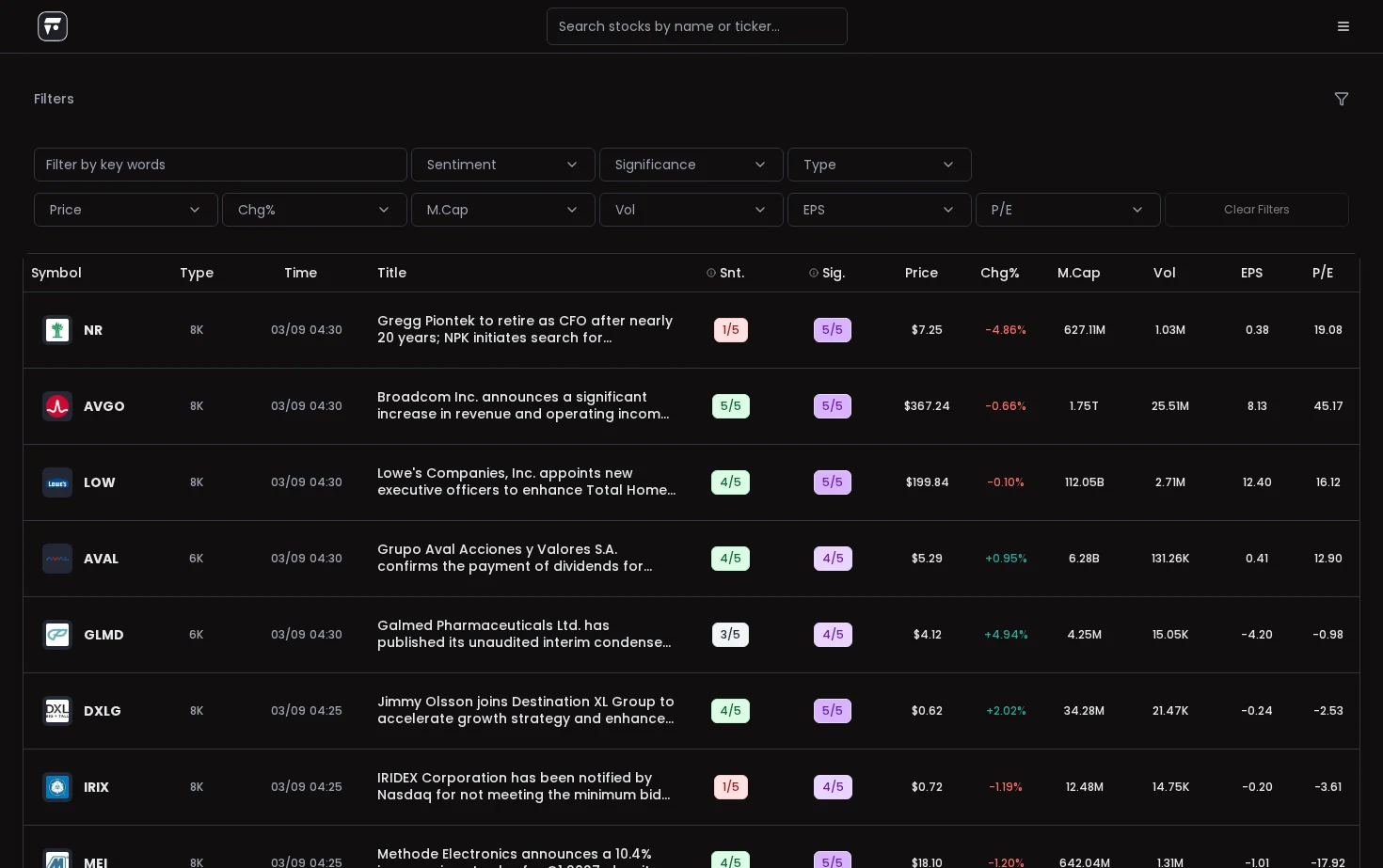
Task: Sort by the Time column header
Action: tap(301, 273)
